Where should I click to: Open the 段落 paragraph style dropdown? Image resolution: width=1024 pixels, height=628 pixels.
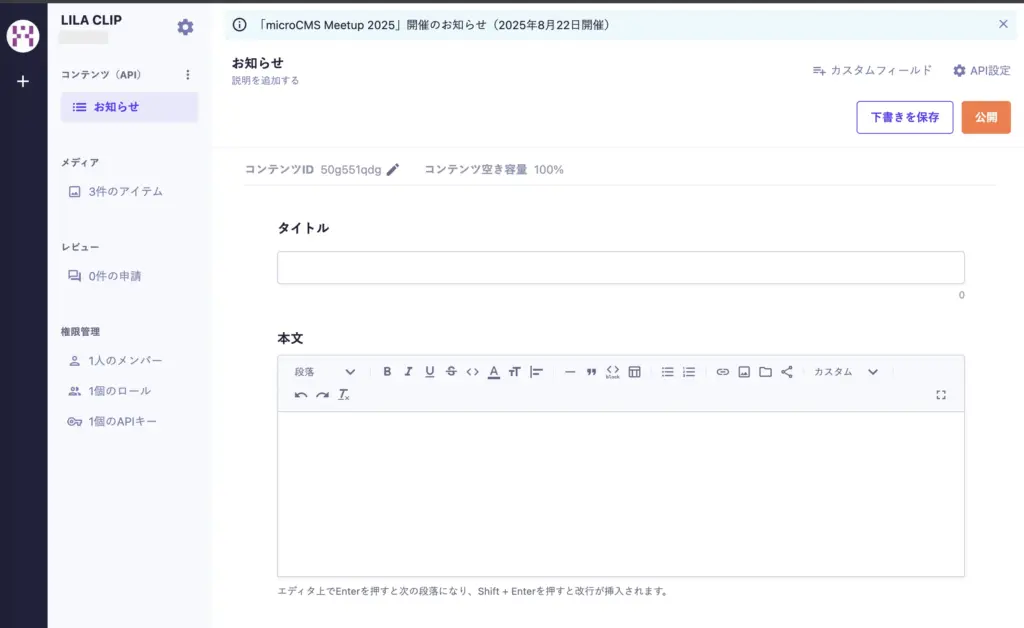click(325, 371)
